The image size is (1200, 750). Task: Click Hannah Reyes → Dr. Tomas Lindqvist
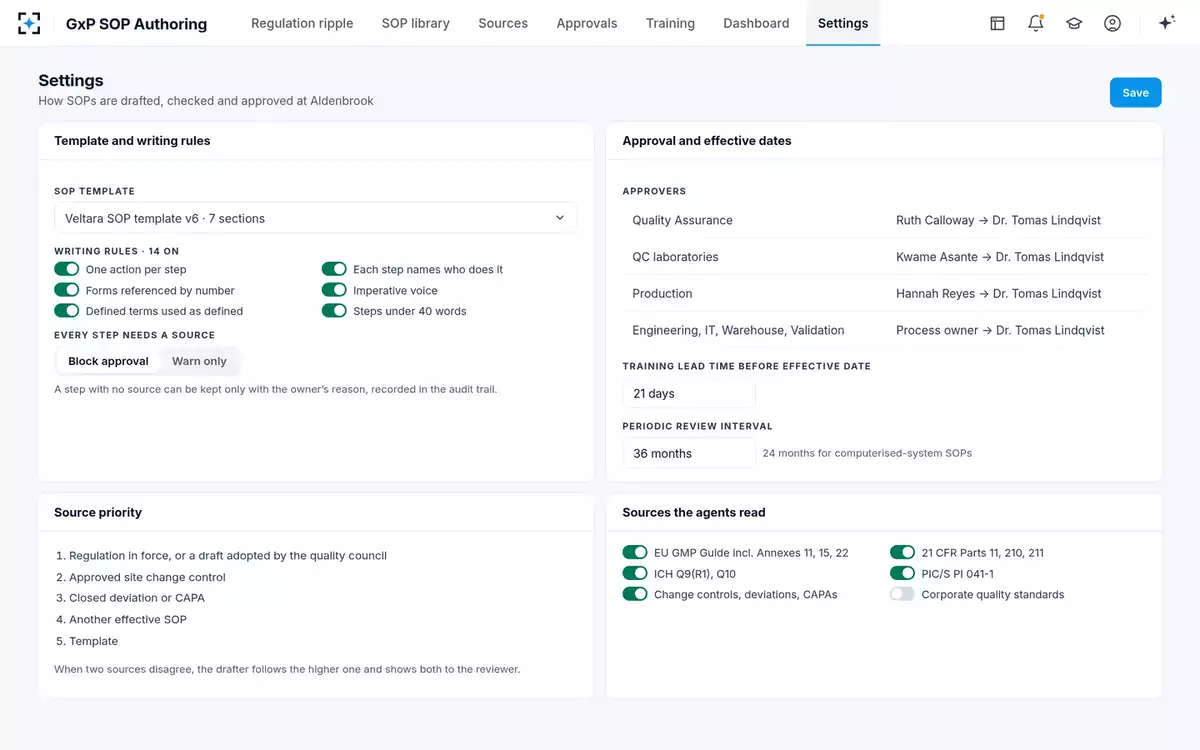tap(998, 293)
